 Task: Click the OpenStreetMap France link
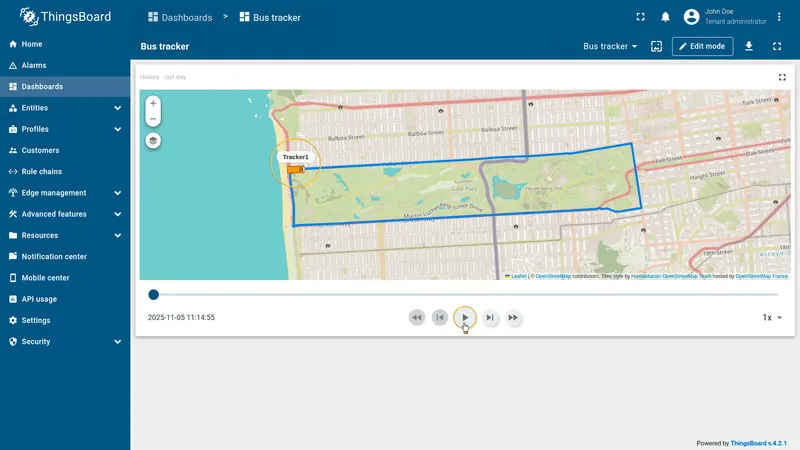point(761,276)
